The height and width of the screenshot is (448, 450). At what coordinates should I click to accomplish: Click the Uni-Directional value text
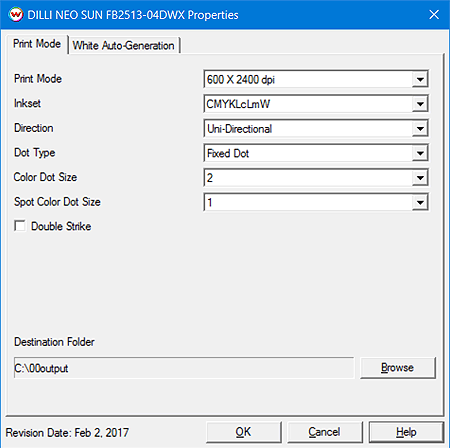coord(240,129)
